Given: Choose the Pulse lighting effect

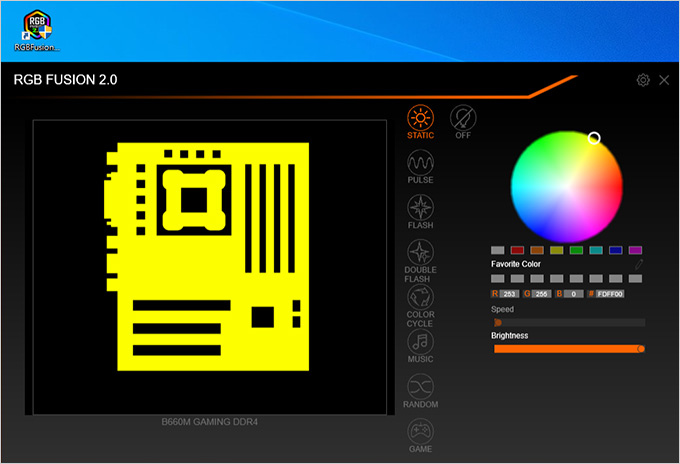Looking at the screenshot, I should tap(420, 167).
